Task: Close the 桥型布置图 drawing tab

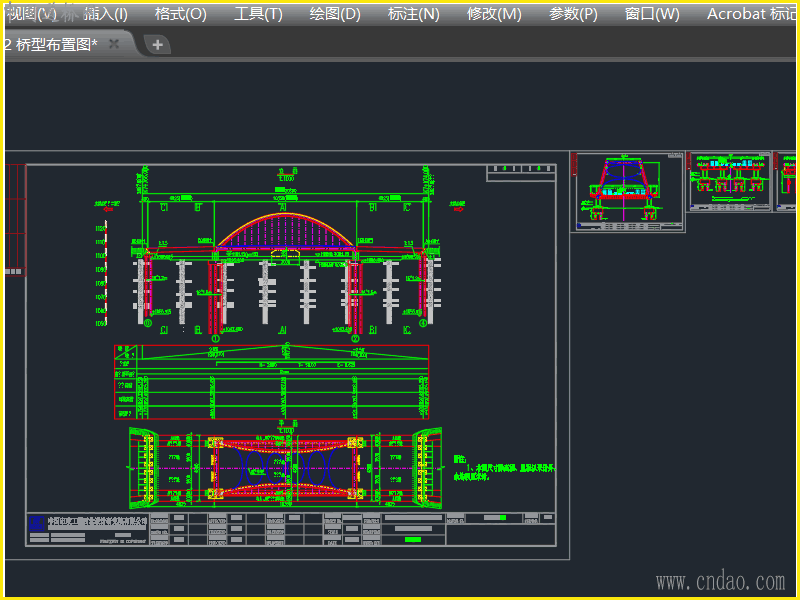Action: 114,44
